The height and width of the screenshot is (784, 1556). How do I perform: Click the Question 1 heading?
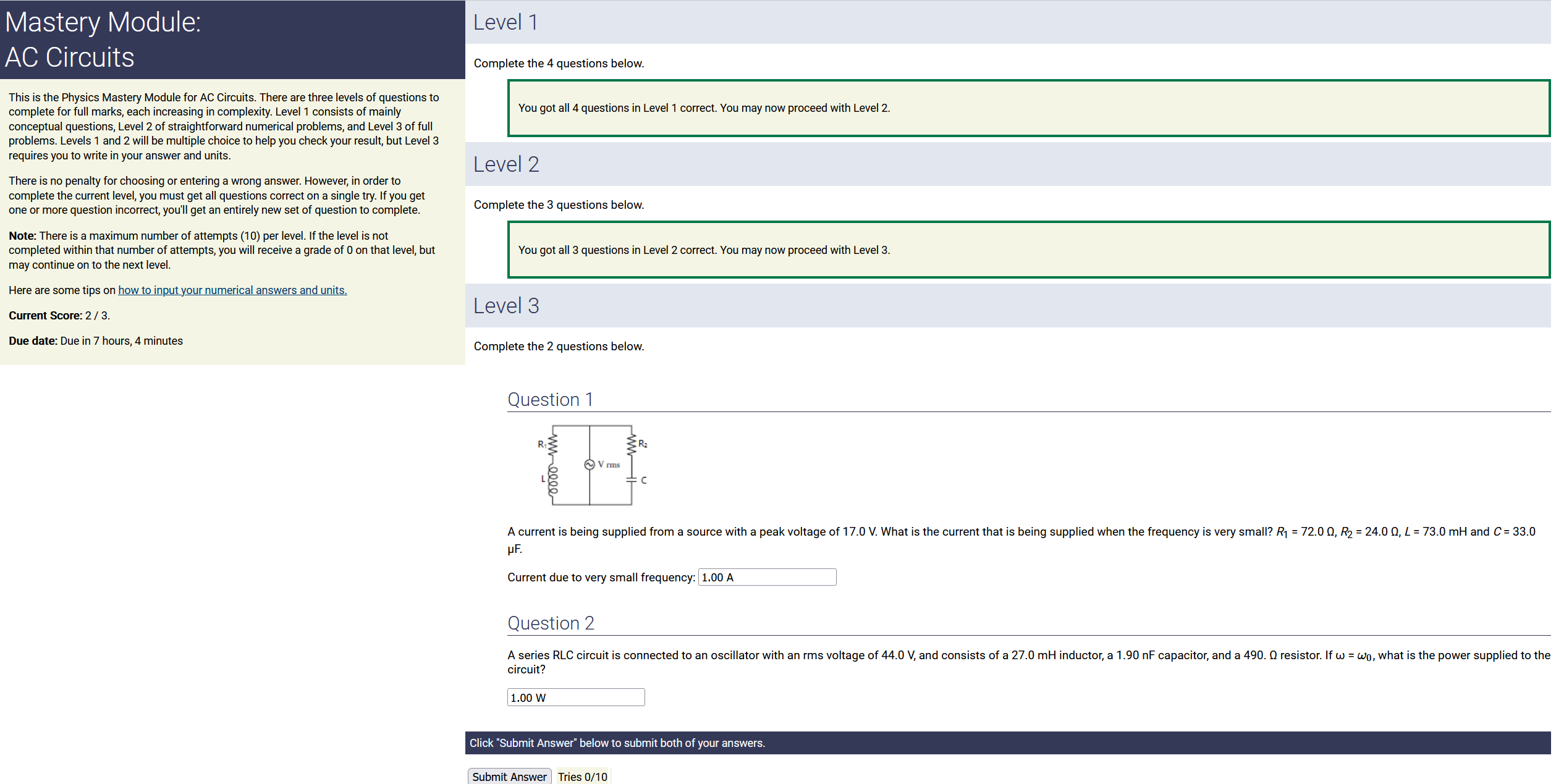tap(550, 400)
